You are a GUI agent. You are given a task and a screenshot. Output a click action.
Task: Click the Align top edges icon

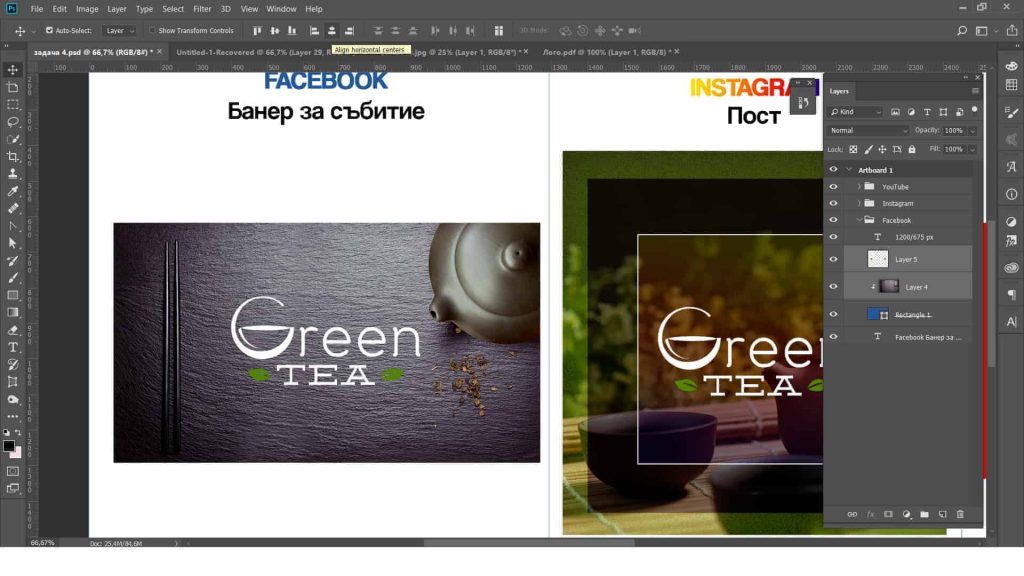[257, 31]
